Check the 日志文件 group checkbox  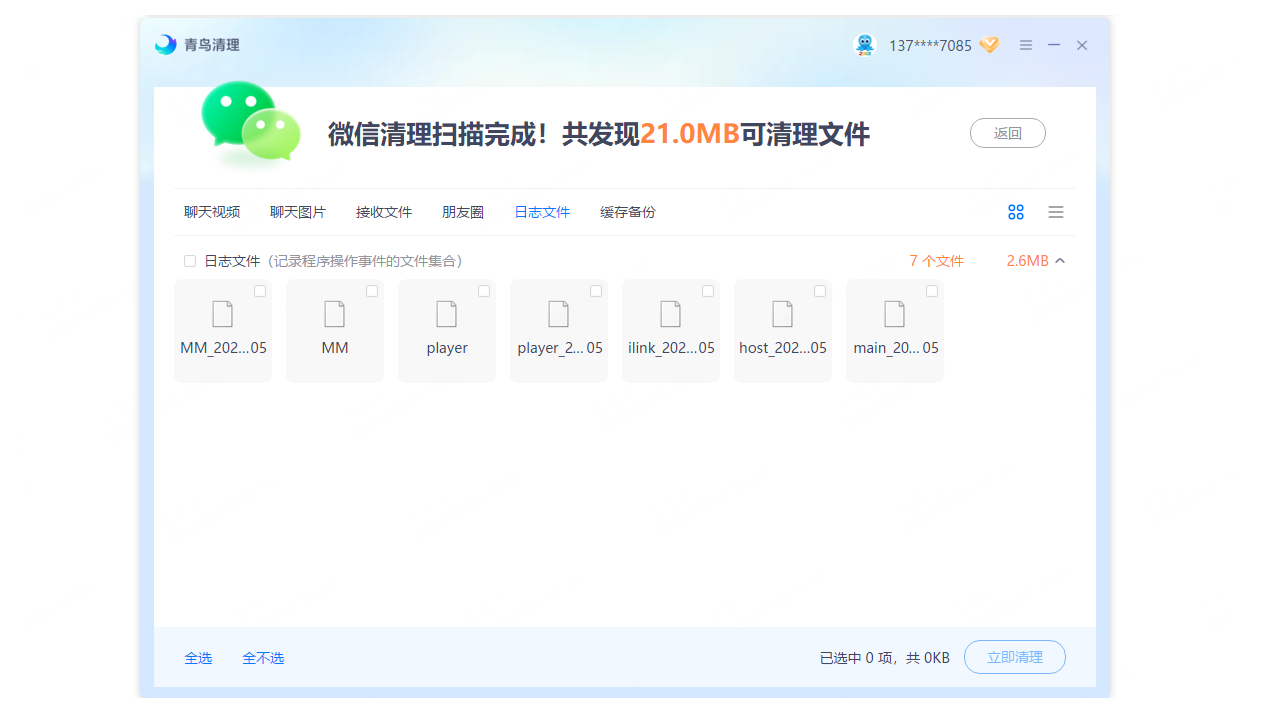coord(190,261)
